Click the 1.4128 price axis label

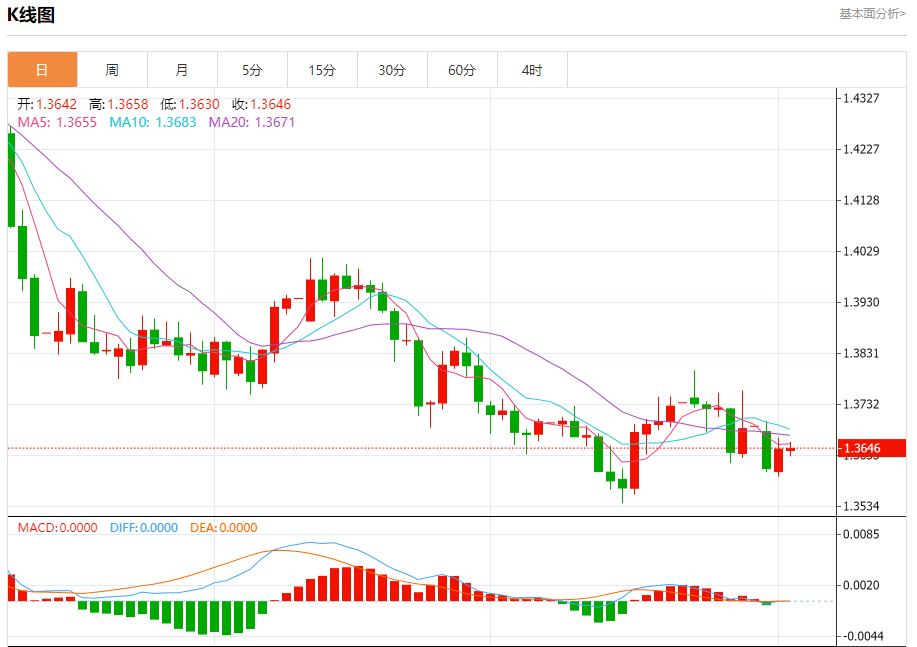[861, 200]
